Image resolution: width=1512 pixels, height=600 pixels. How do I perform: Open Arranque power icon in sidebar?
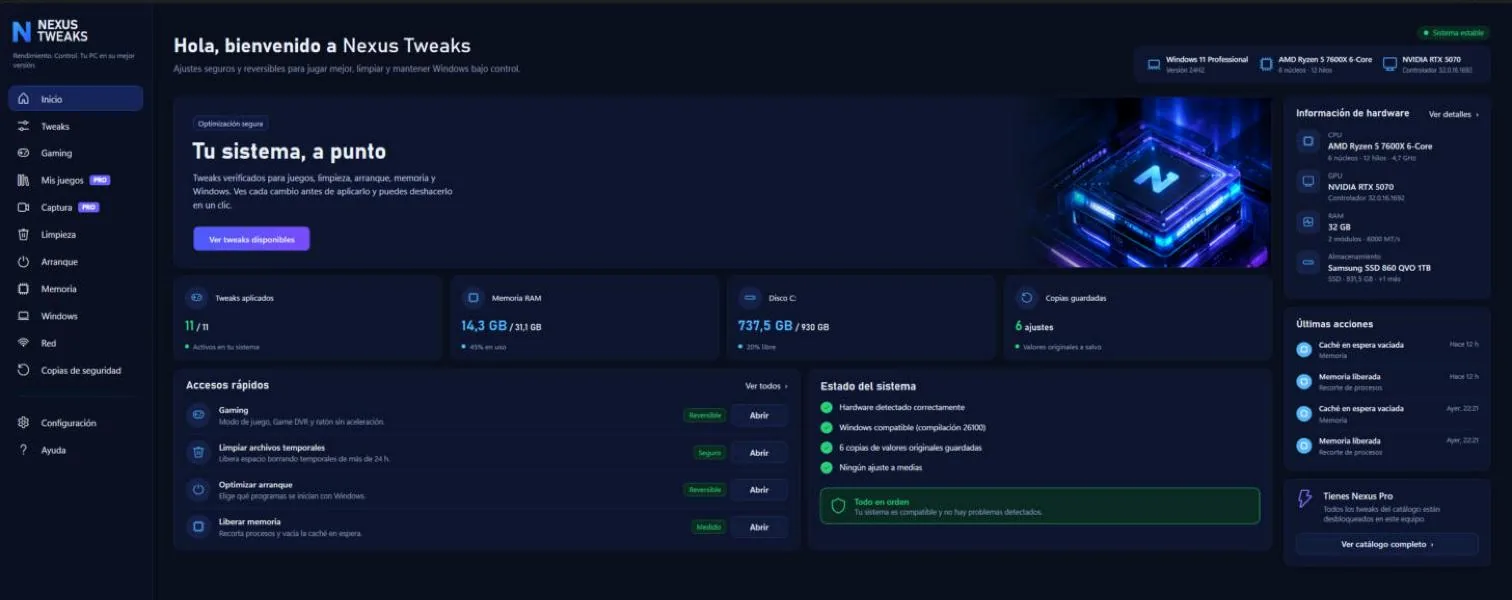pyautogui.click(x=23, y=261)
